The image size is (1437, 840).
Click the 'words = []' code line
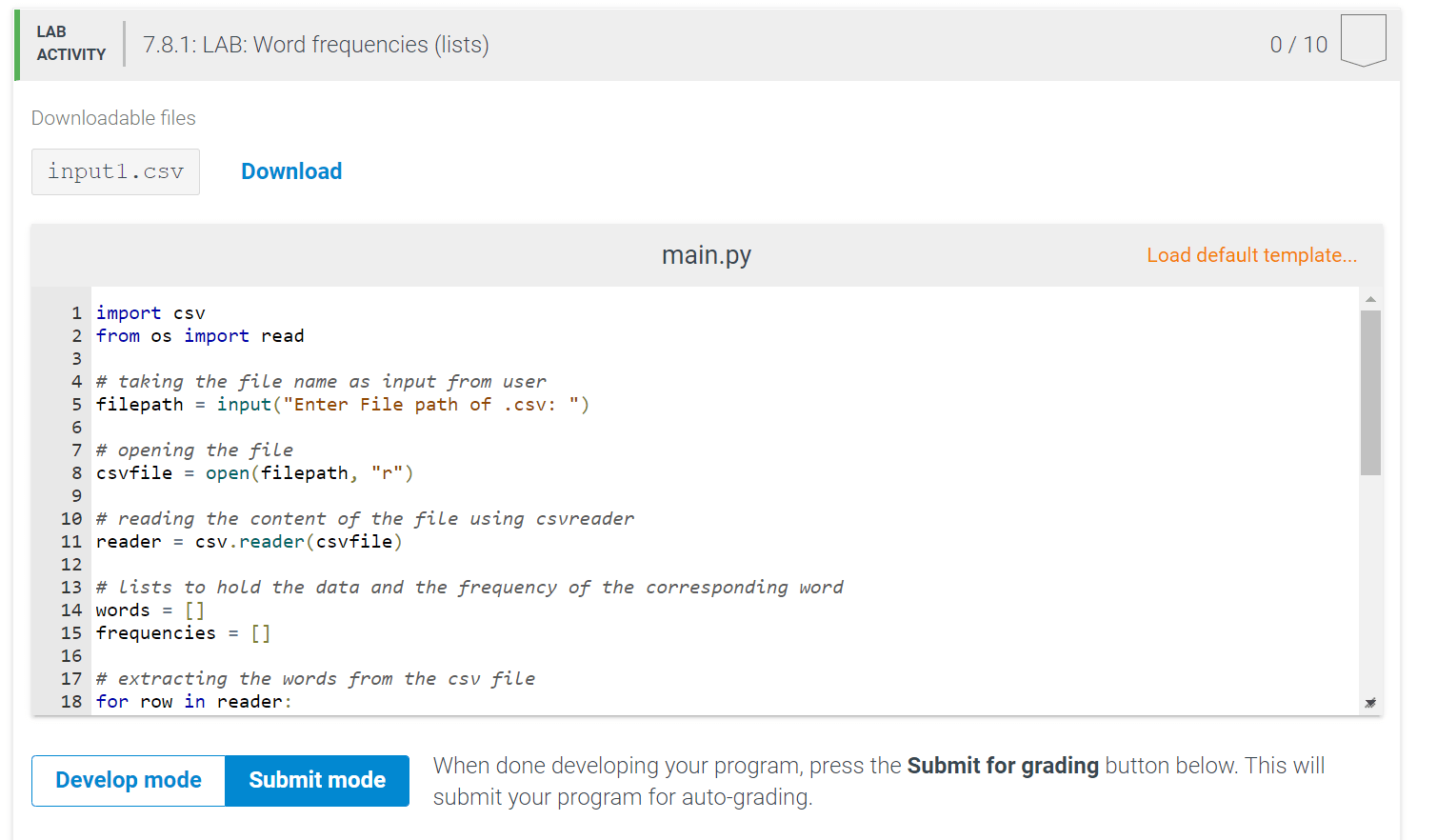[x=150, y=610]
